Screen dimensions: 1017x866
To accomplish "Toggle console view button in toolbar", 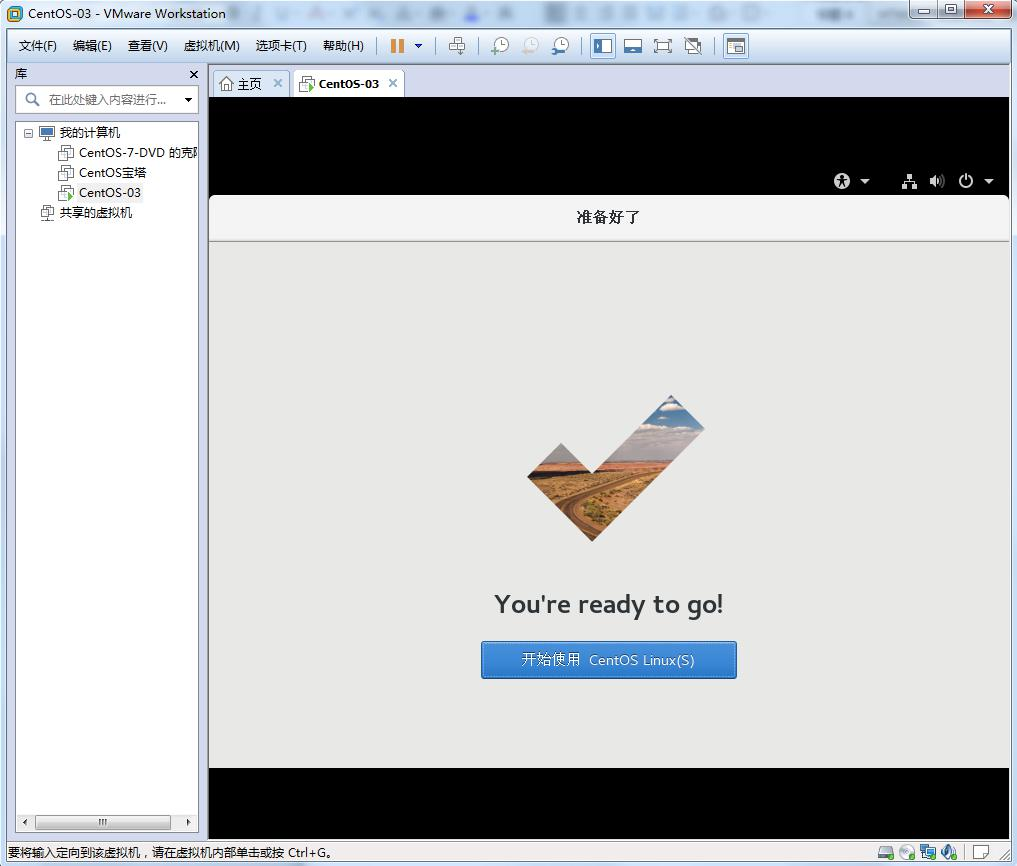I will pos(736,46).
